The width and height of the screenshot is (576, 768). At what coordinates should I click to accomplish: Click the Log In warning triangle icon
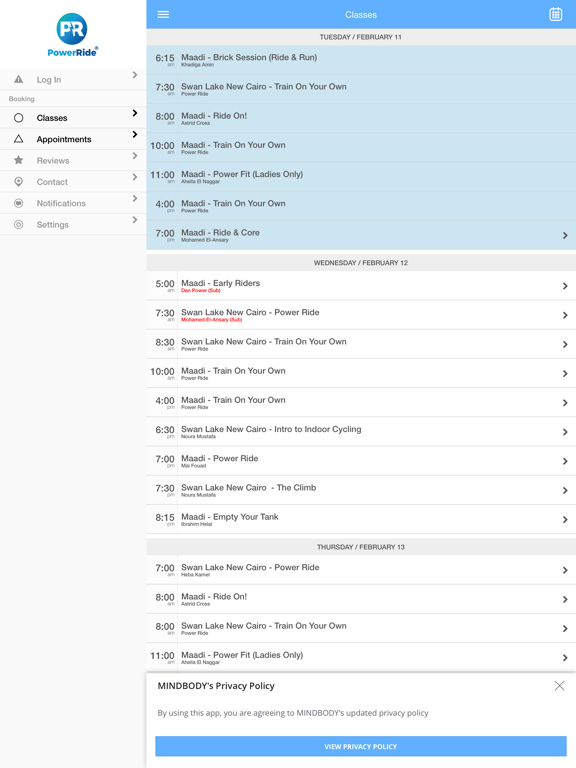(x=19, y=79)
